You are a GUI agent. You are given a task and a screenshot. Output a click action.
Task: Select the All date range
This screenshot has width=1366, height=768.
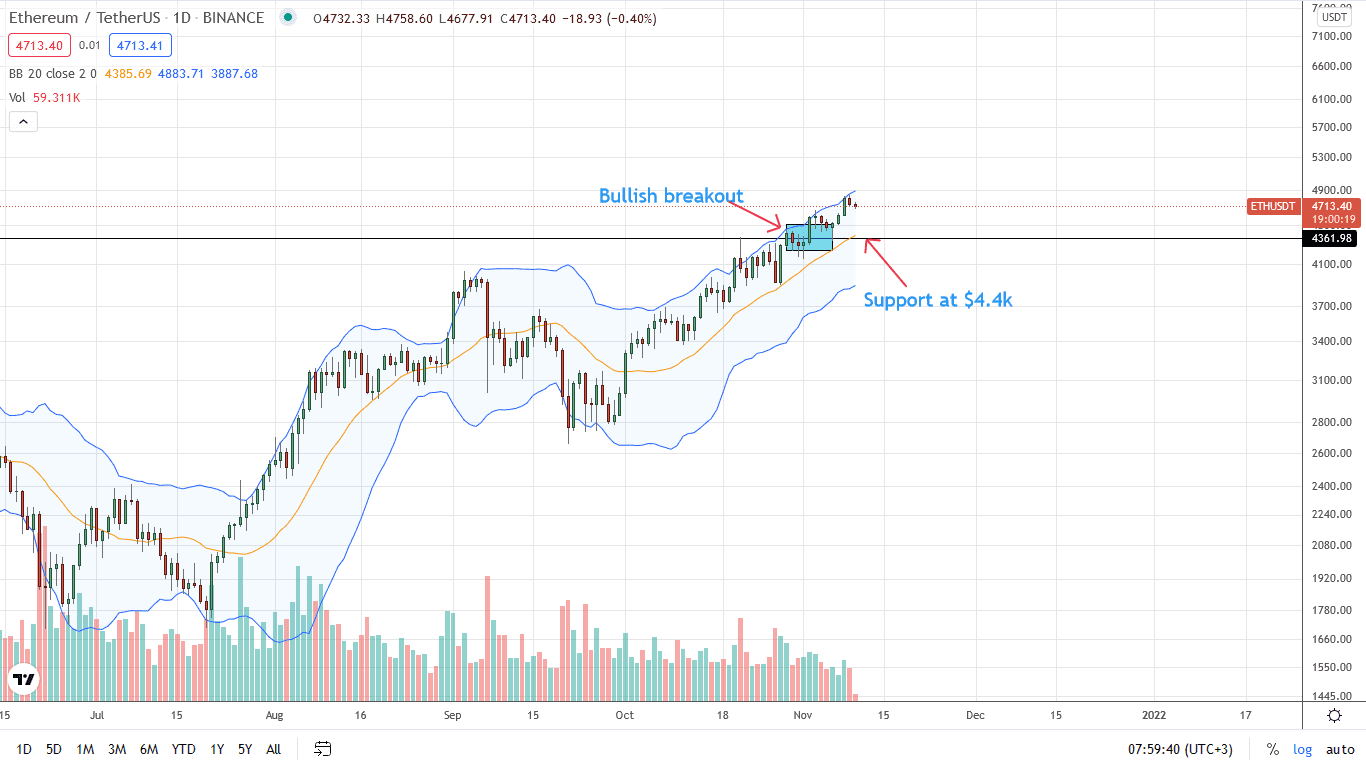click(274, 749)
